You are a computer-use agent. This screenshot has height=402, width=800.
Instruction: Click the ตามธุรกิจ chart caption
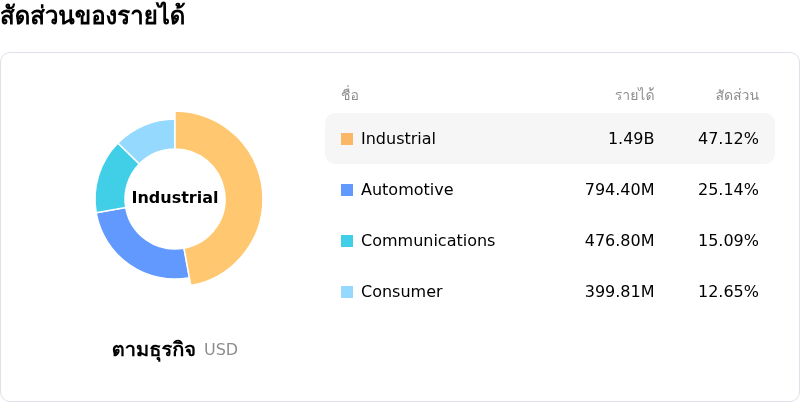[x=154, y=350]
